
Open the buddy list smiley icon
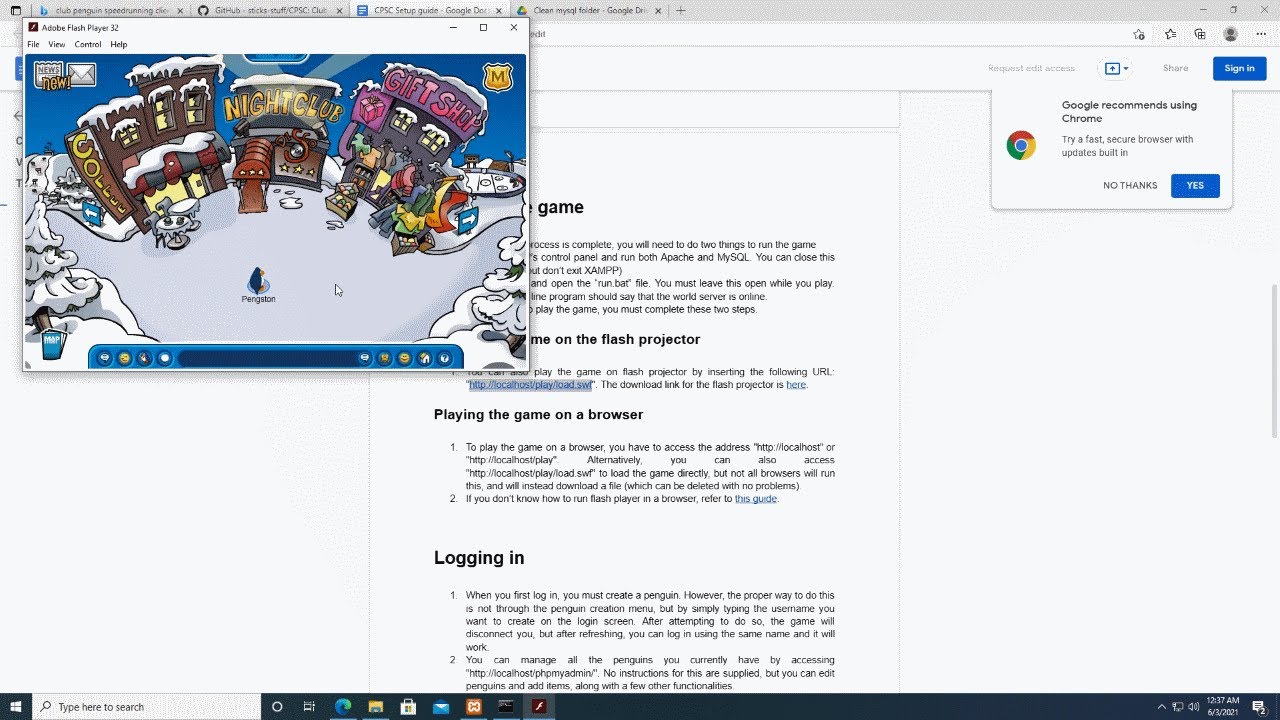click(x=405, y=358)
